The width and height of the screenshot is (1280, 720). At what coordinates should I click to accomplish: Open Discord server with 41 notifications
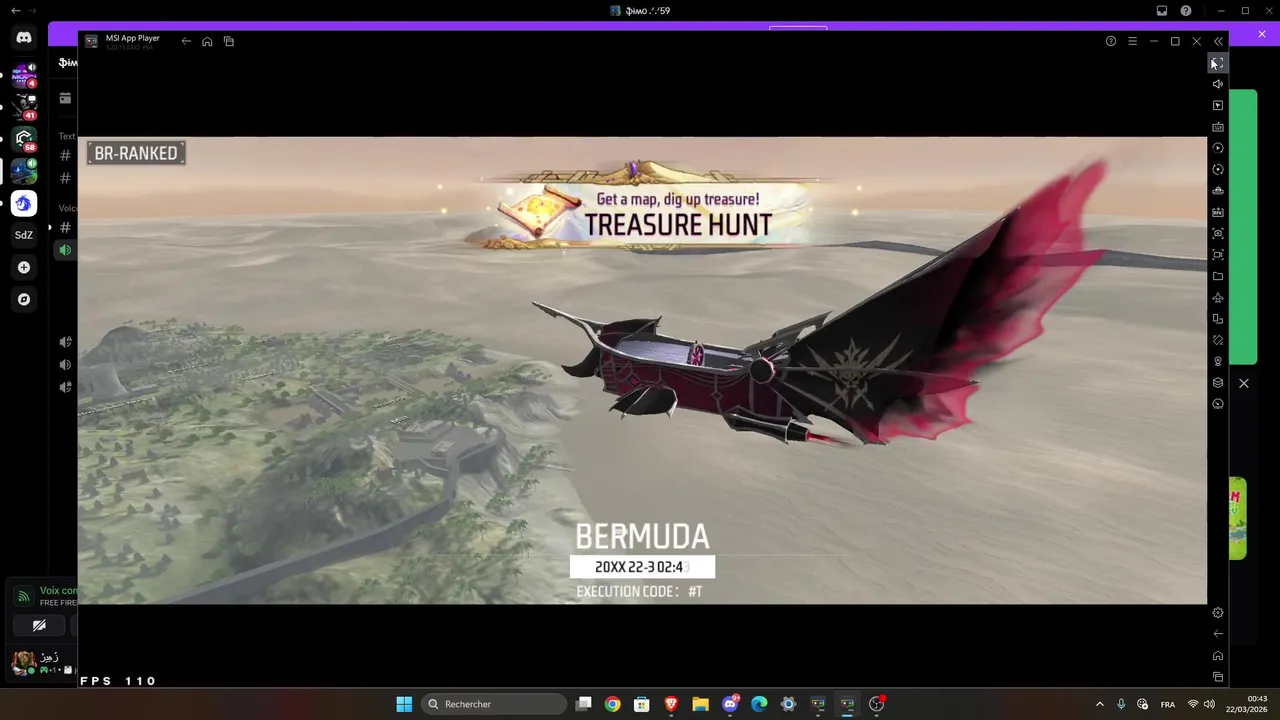pyautogui.click(x=24, y=107)
